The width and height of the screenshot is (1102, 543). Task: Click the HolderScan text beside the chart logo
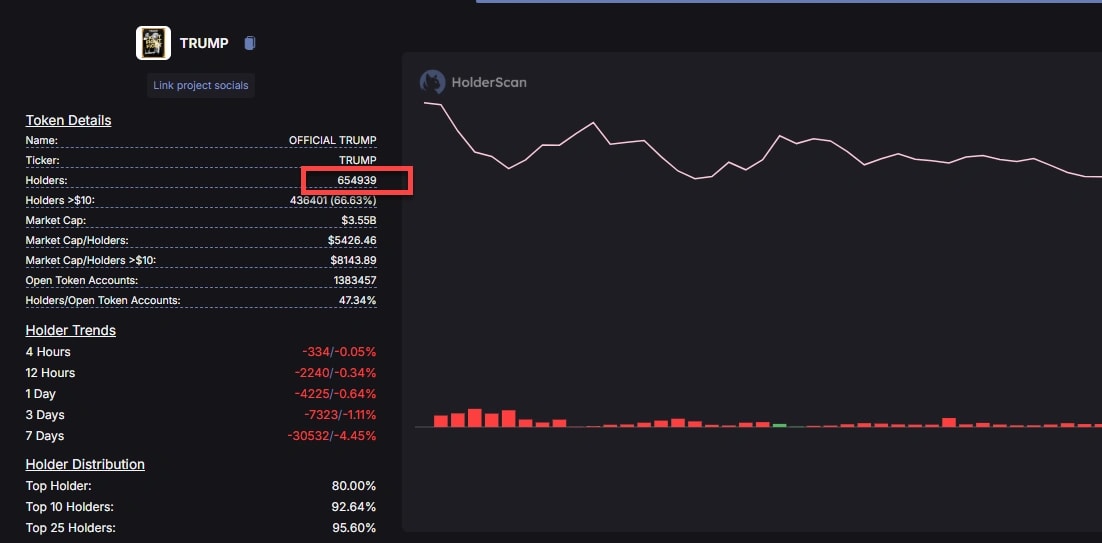pyautogui.click(x=488, y=82)
